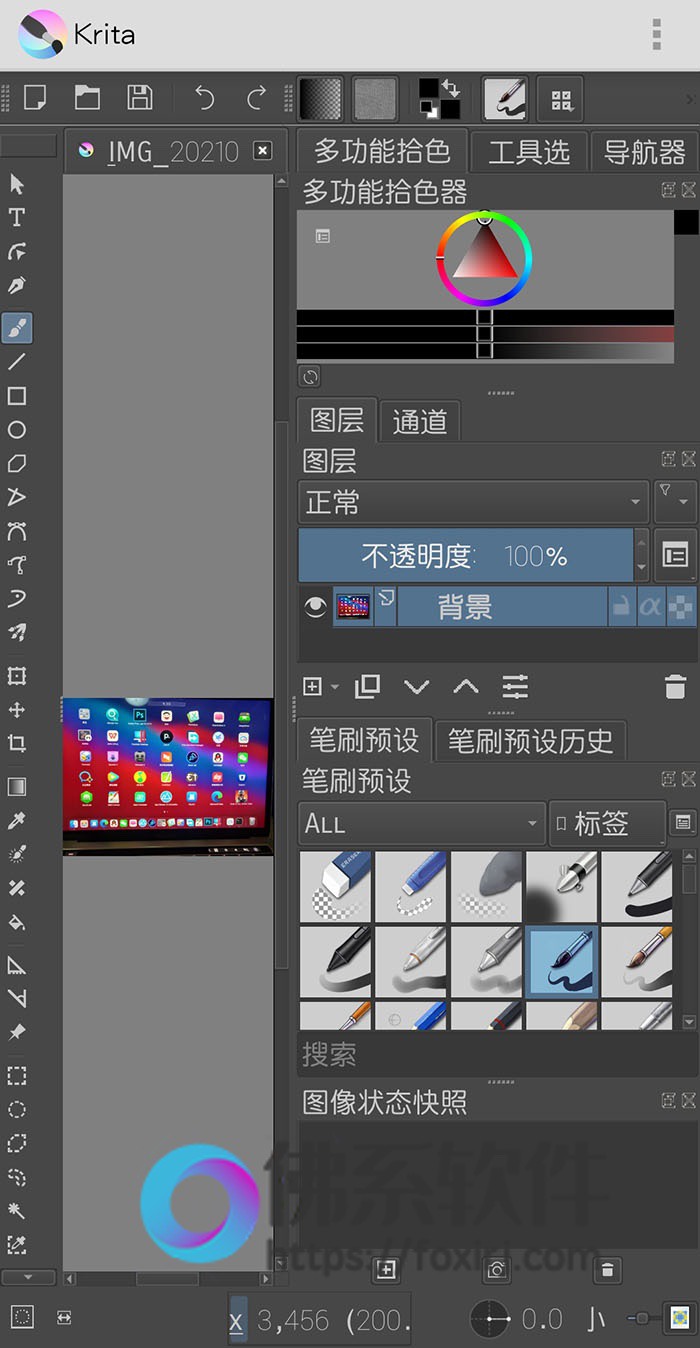Click the 标签 tag button
Viewport: 700px width, 1348px height.
click(x=607, y=823)
